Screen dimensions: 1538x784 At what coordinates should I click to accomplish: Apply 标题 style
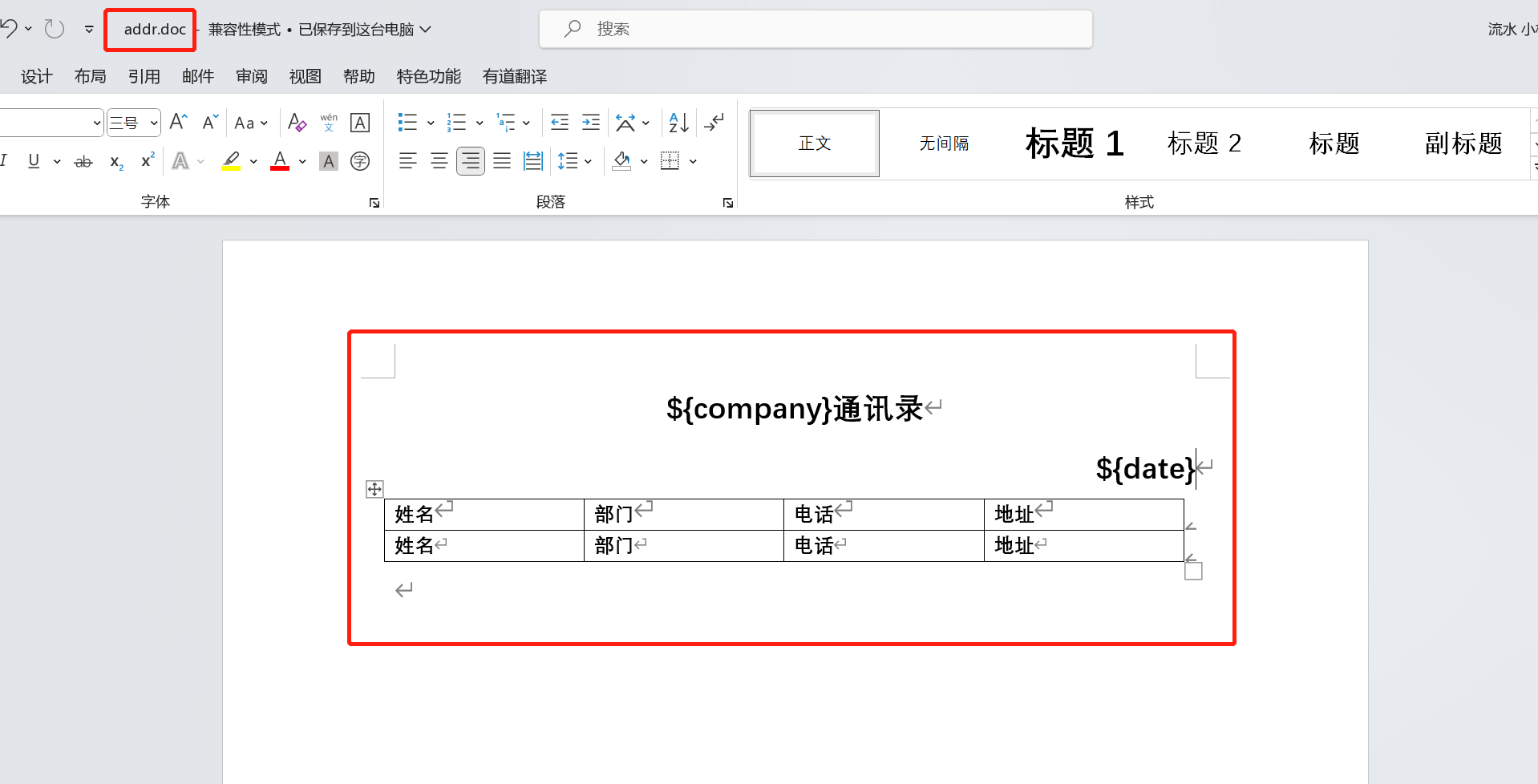pos(1334,143)
